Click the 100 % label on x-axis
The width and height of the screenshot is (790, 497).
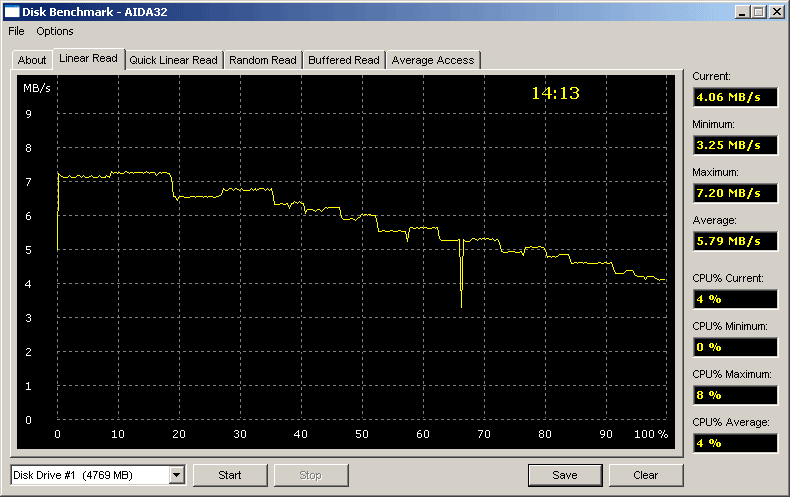point(650,434)
